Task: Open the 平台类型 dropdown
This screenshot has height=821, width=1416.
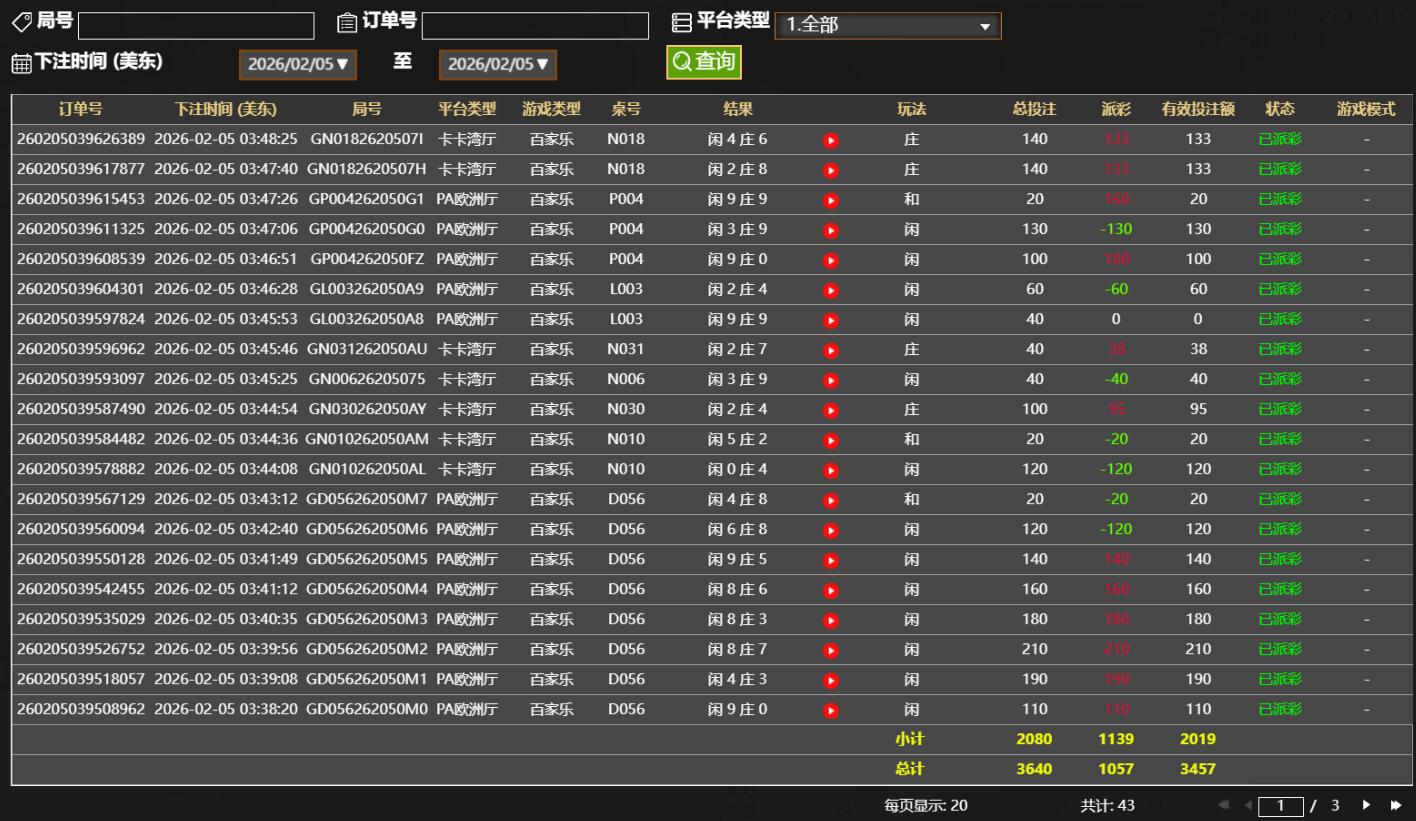Action: coord(887,26)
